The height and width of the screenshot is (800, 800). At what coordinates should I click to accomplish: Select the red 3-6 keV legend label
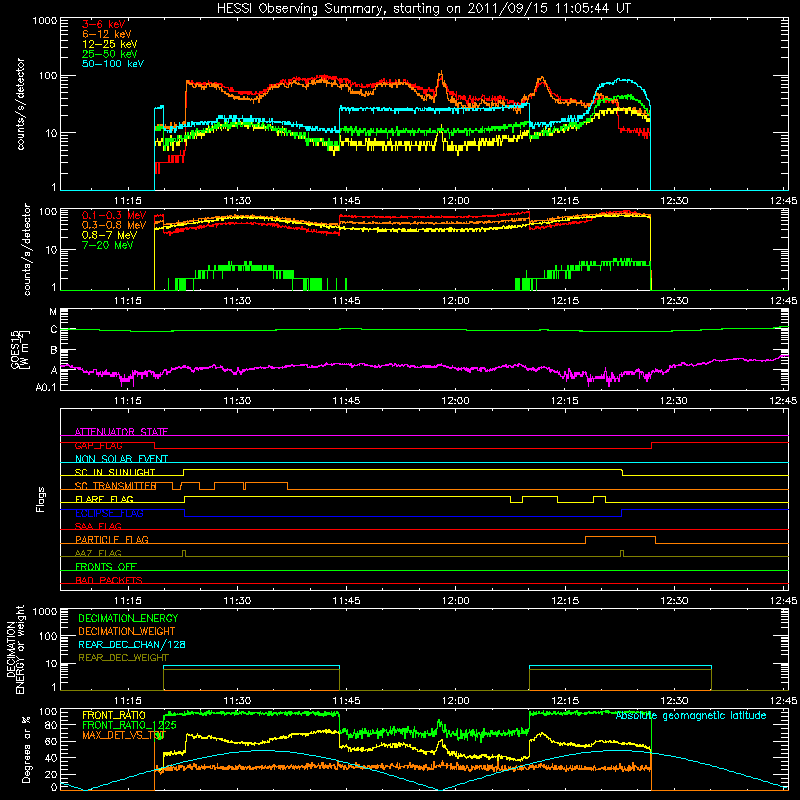pyautogui.click(x=104, y=24)
